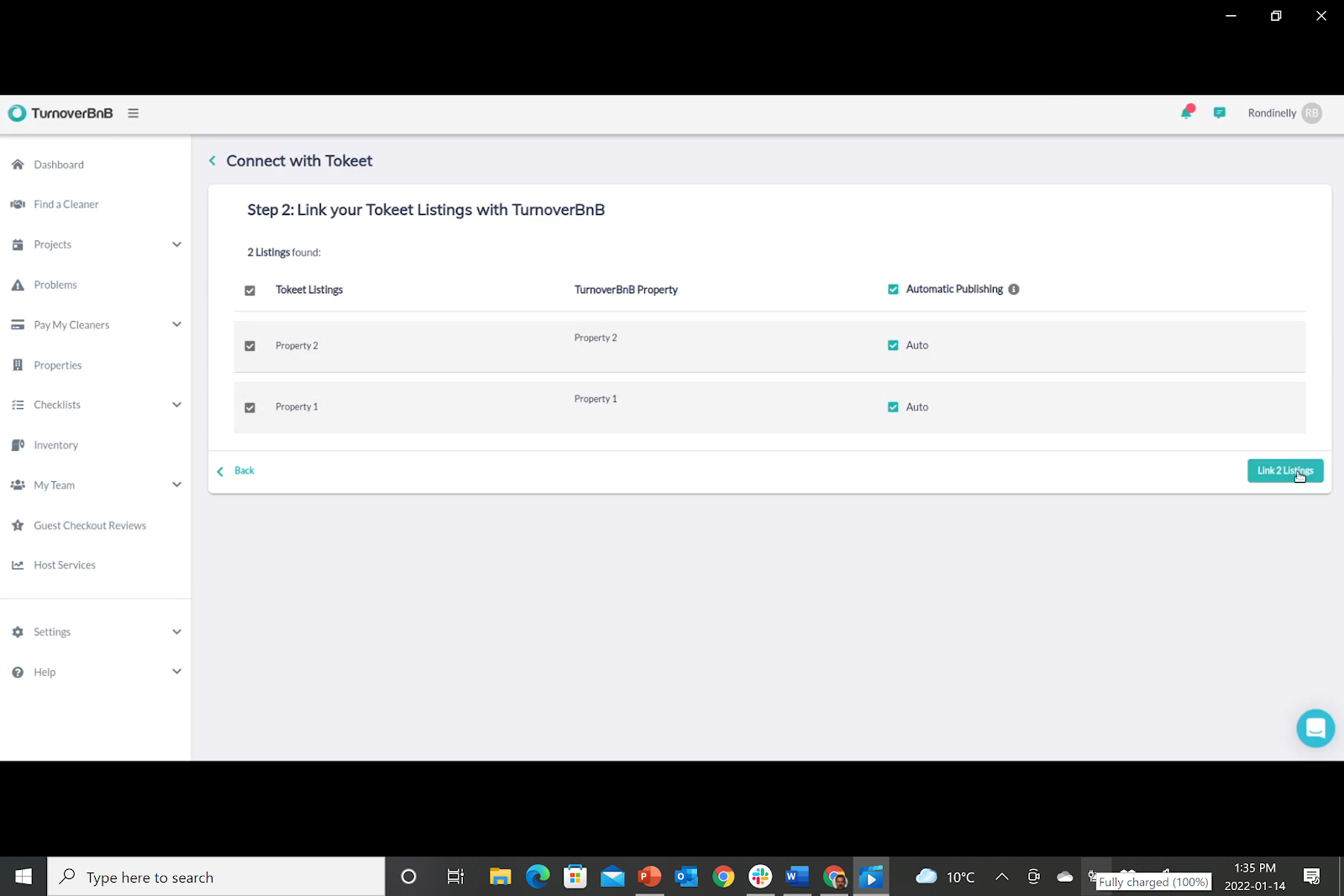Screen dimensions: 1344x896
Task: Uncheck the Property 2 listing checkbox
Action: point(249,346)
